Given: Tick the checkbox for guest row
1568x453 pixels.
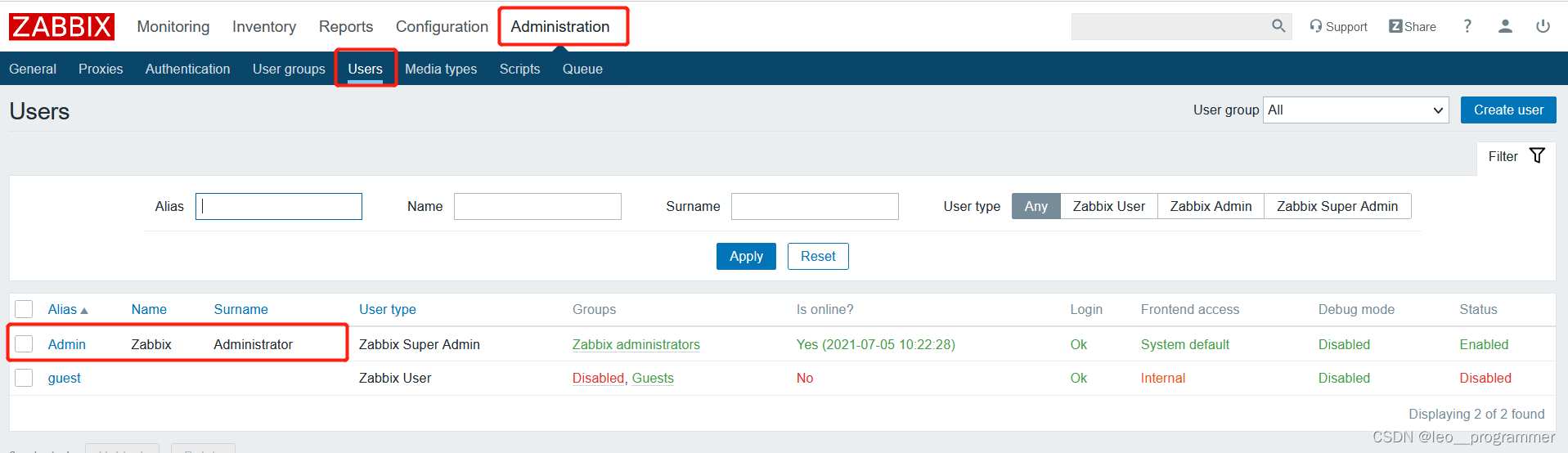Looking at the screenshot, I should point(24,378).
